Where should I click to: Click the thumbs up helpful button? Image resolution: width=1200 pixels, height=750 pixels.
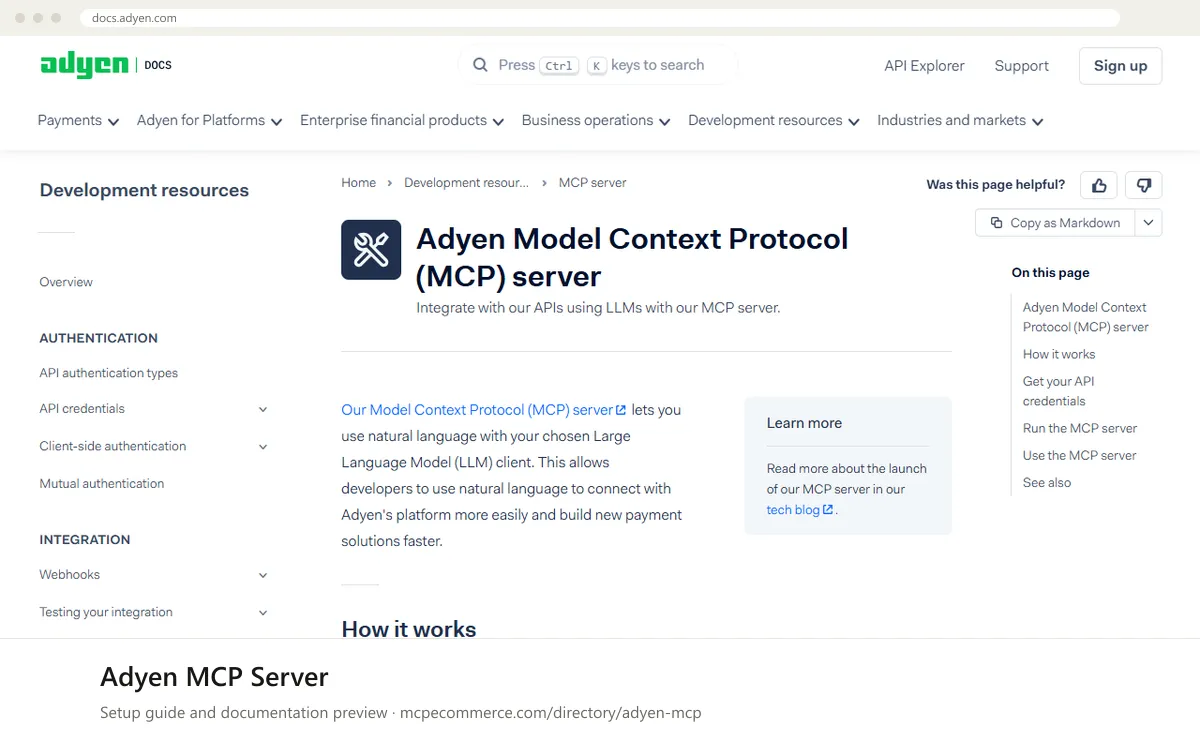click(x=1099, y=185)
